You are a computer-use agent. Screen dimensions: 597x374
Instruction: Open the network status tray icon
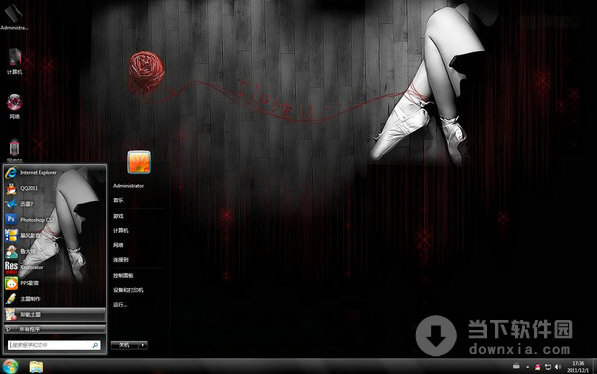click(x=548, y=367)
